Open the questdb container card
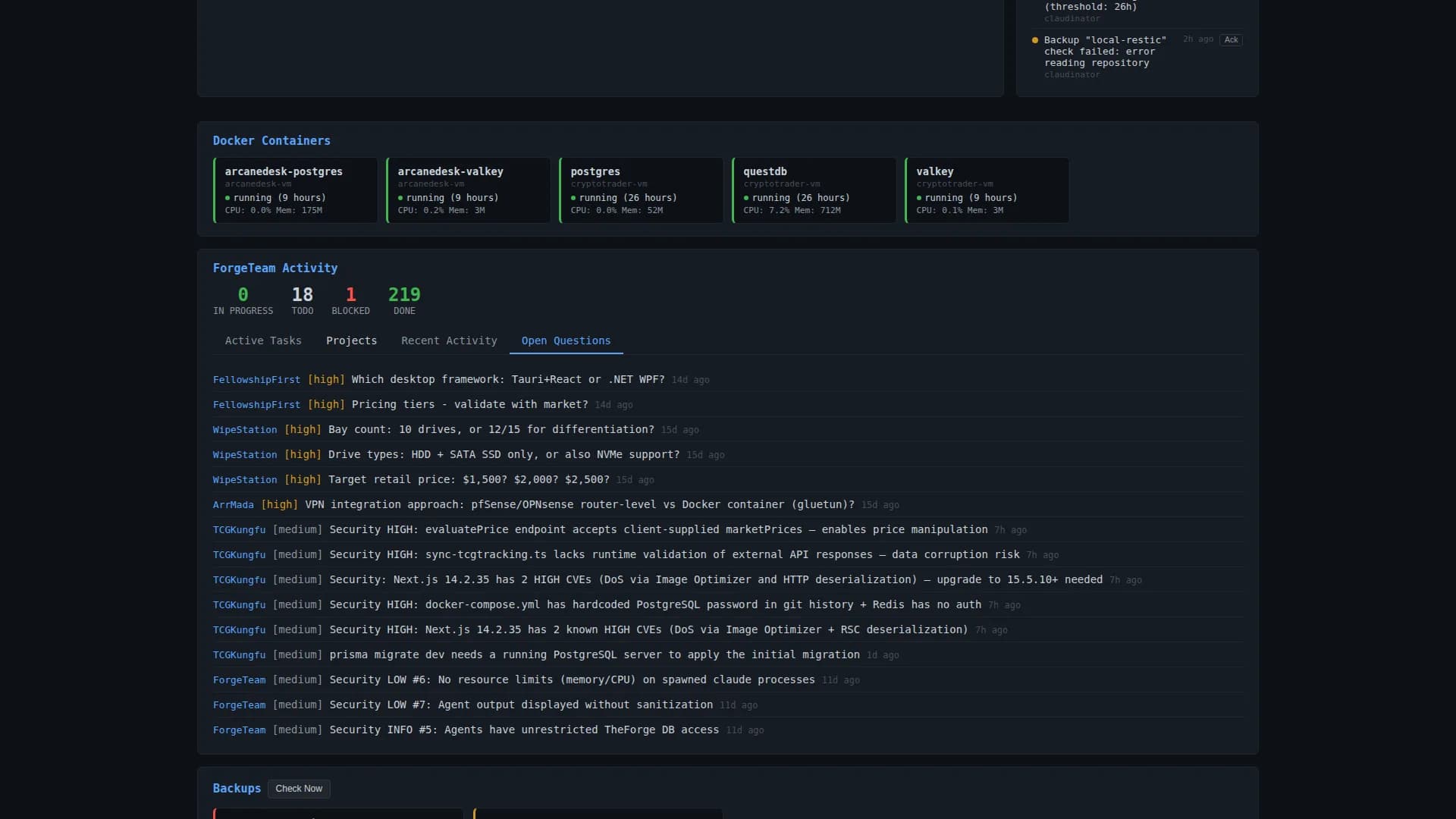 pyautogui.click(x=814, y=190)
